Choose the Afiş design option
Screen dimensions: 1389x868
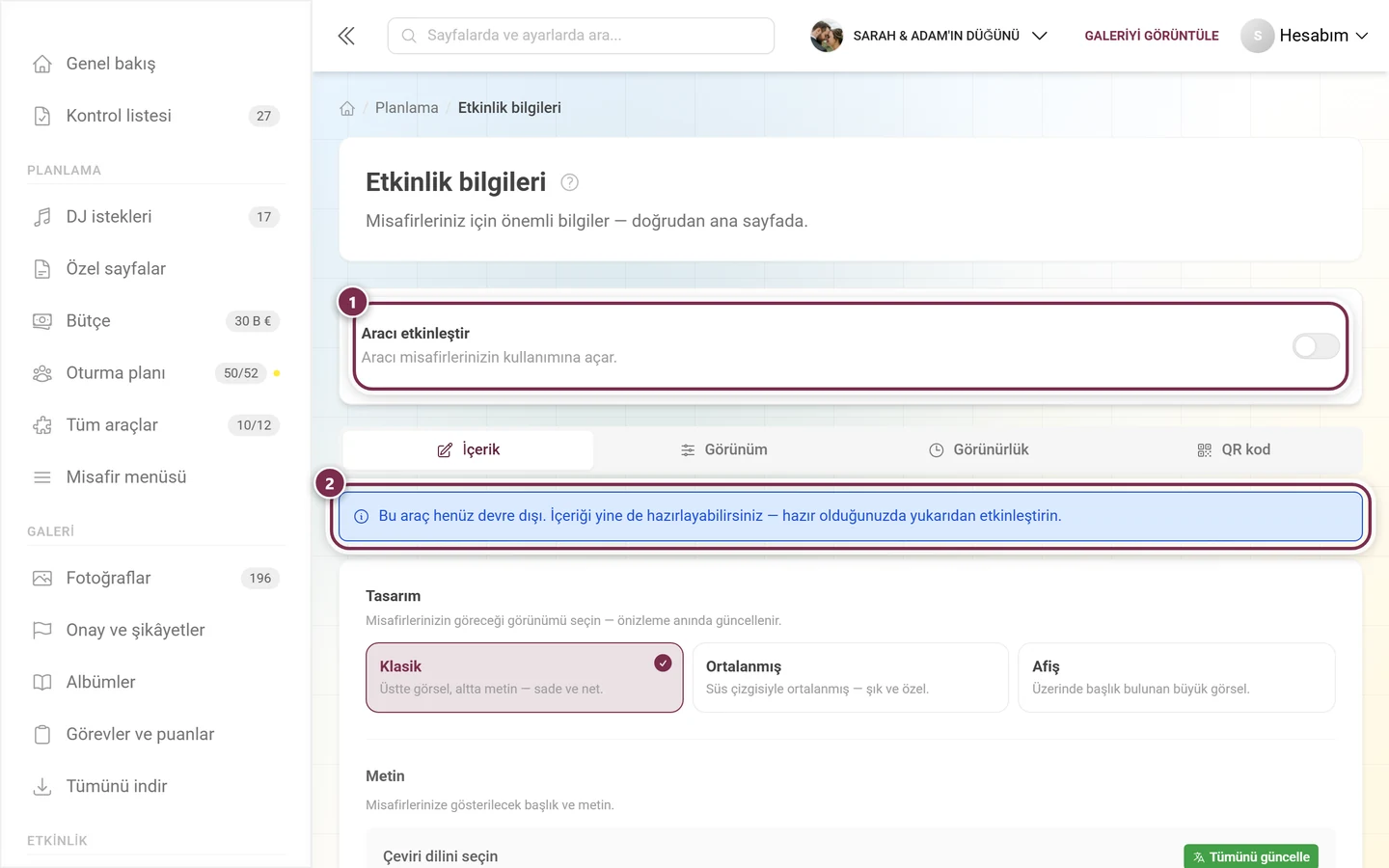(x=1176, y=677)
